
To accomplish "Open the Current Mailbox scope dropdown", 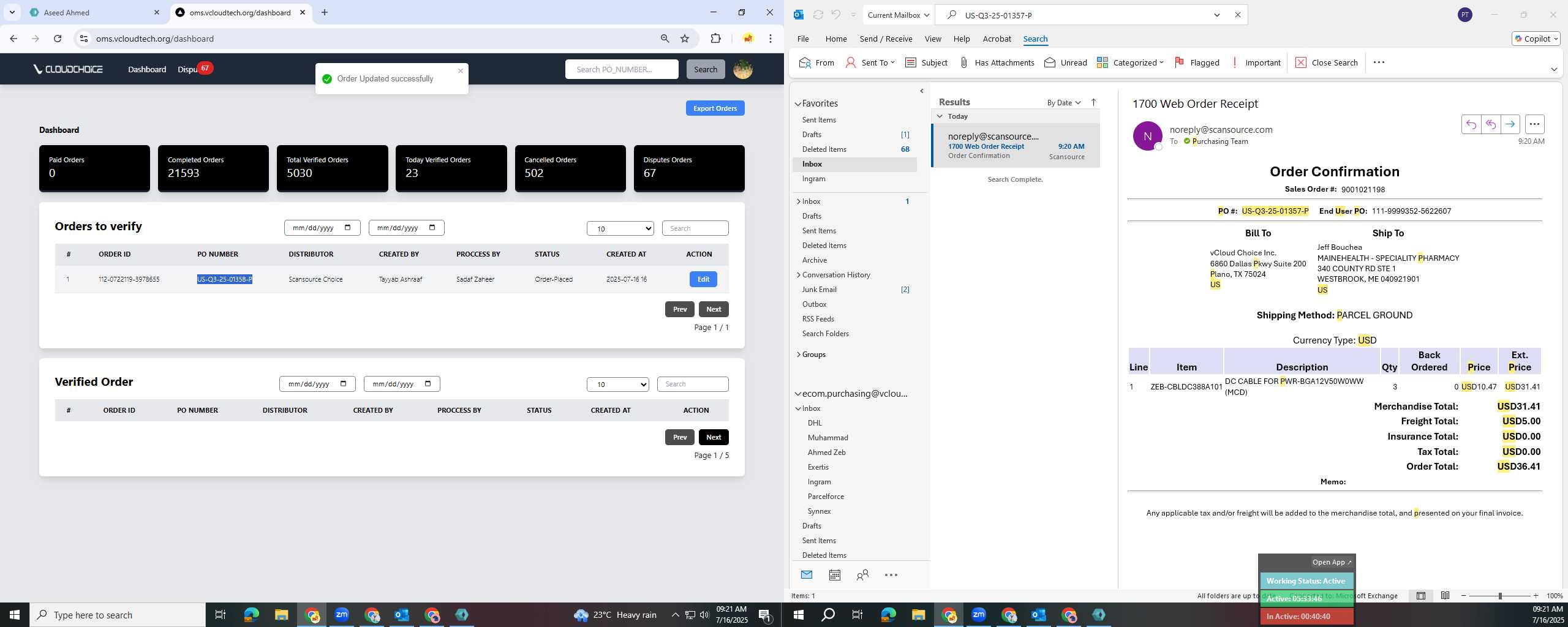I will [x=898, y=15].
